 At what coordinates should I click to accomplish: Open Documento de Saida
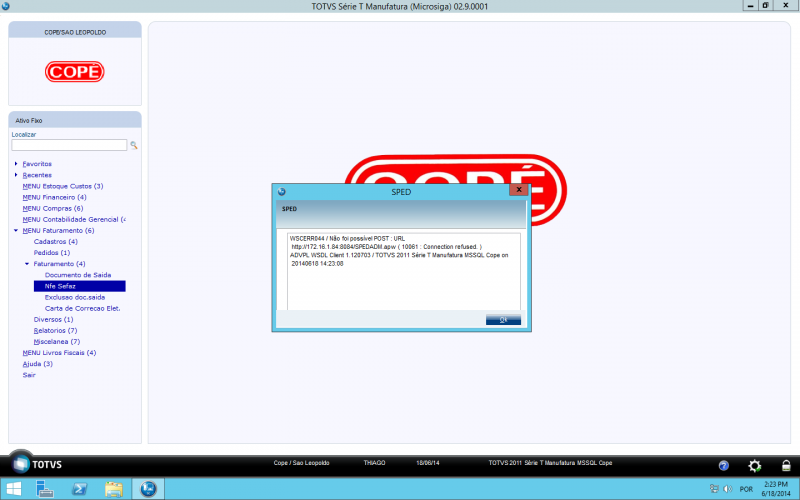tap(78, 275)
